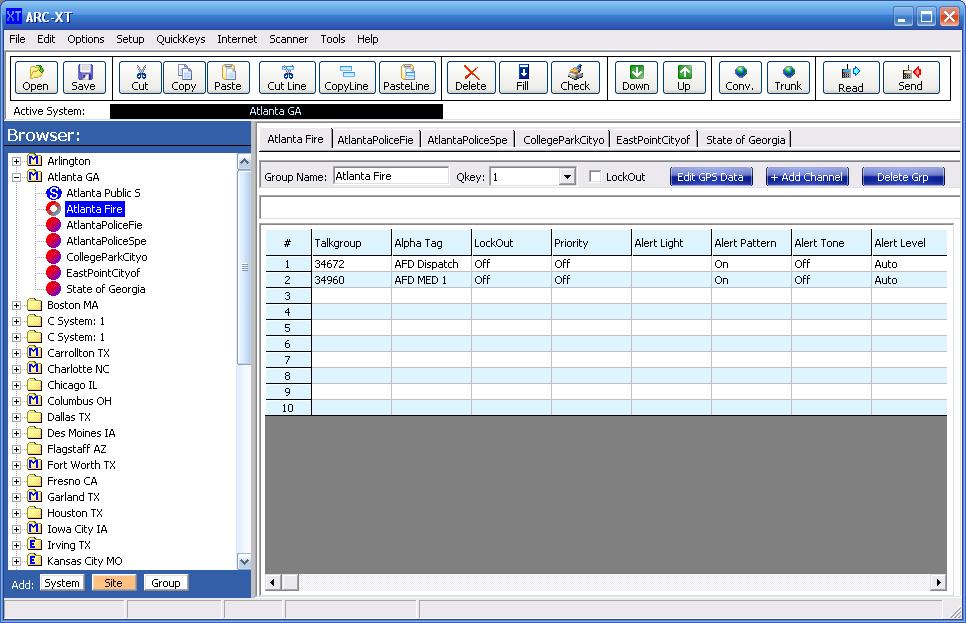Open the Qkey dropdown
The width and height of the screenshot is (966, 623).
coord(567,177)
